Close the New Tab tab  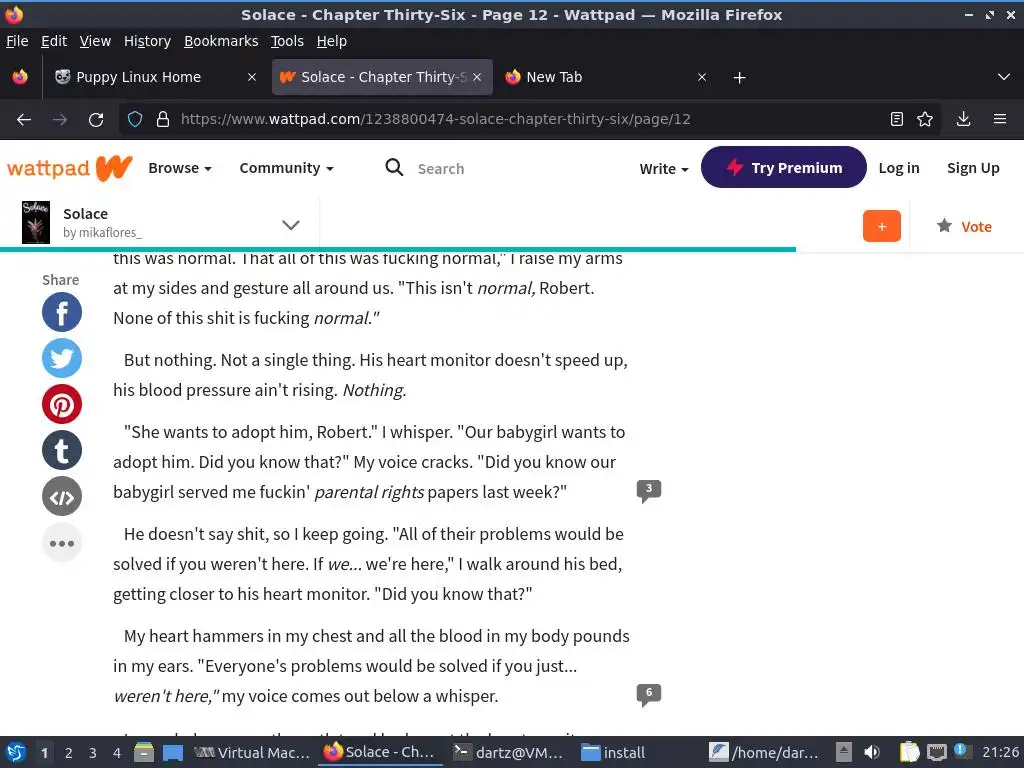[x=702, y=77]
